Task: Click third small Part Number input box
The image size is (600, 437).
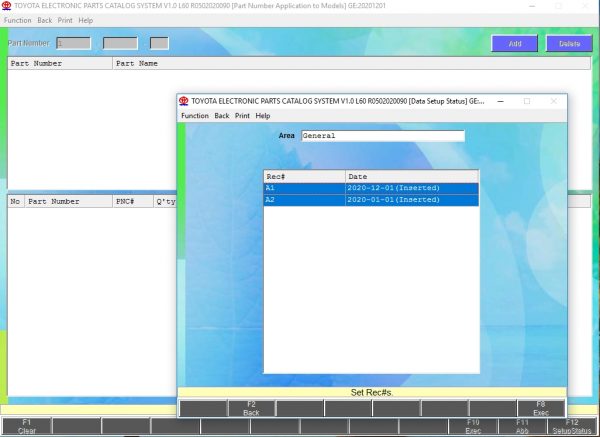Action: (159, 43)
